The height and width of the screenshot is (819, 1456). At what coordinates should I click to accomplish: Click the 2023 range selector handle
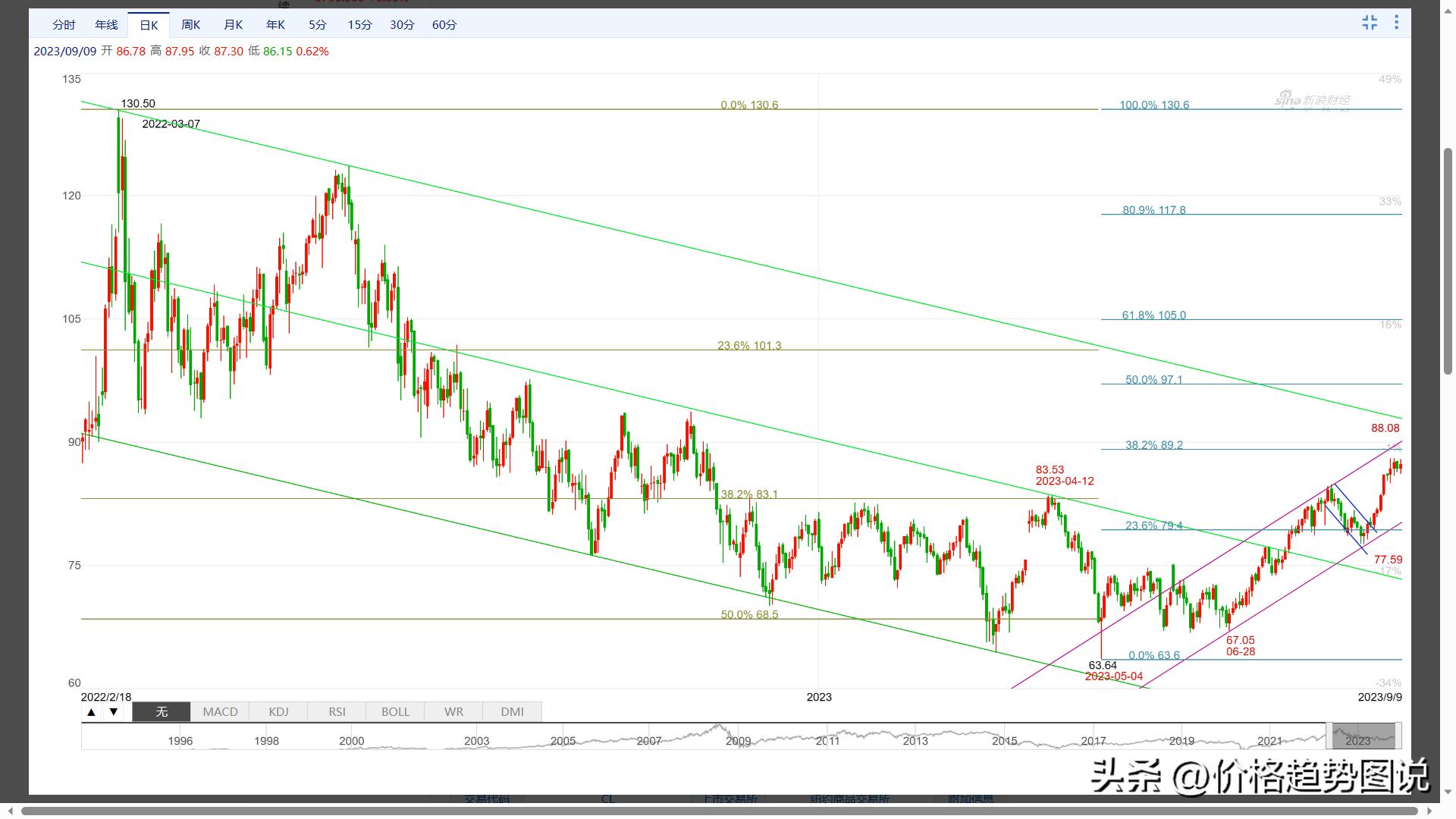[1361, 736]
